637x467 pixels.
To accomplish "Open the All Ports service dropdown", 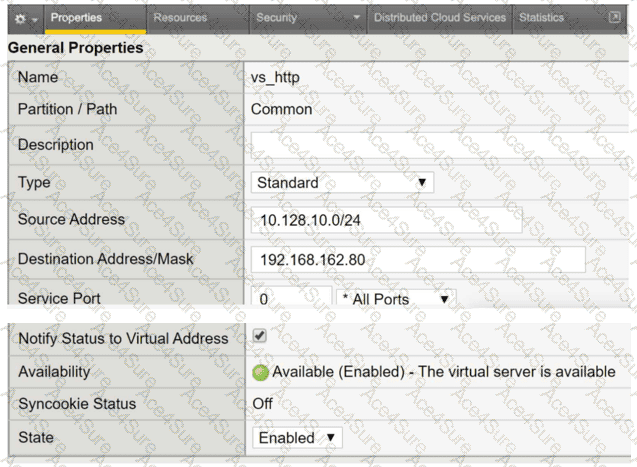I will click(x=396, y=299).
